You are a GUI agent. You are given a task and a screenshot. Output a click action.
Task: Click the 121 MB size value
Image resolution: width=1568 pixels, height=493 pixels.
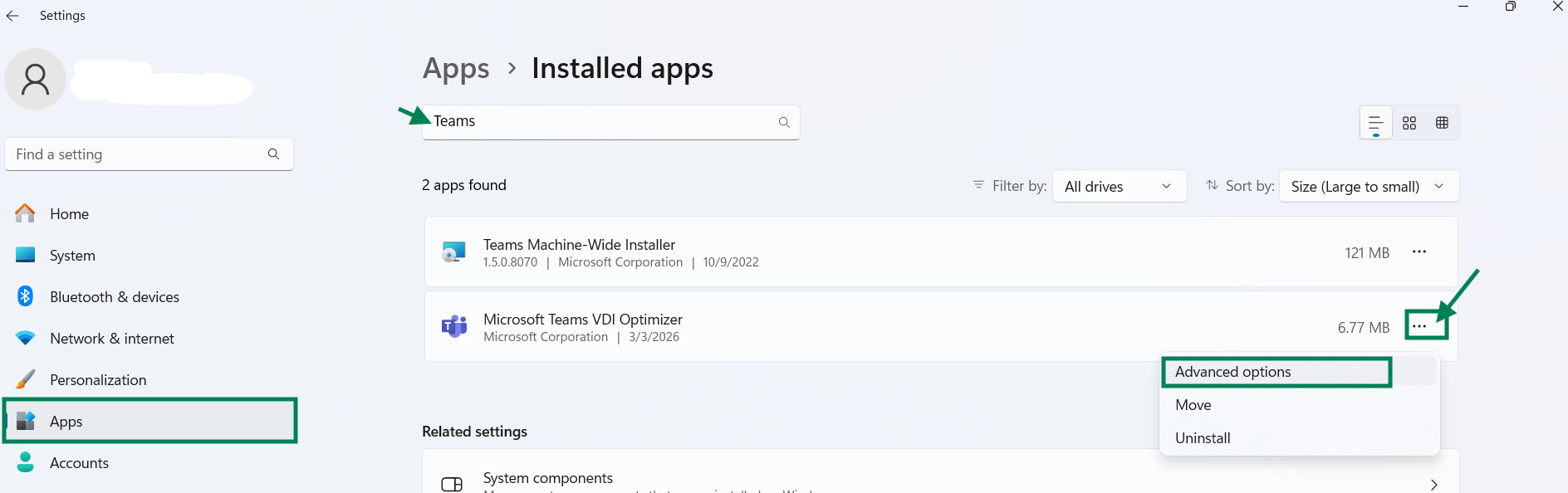point(1367,253)
